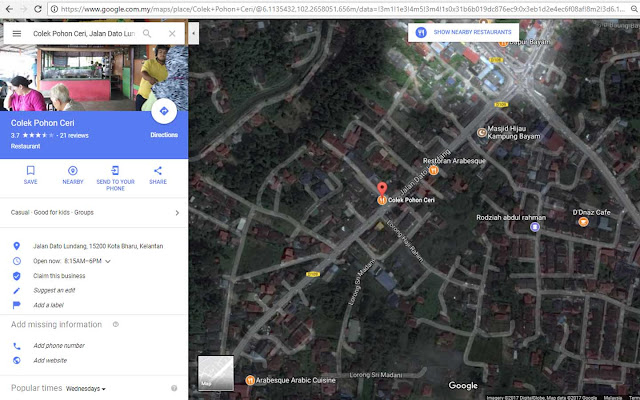Click the browser address bar

click(x=343, y=9)
